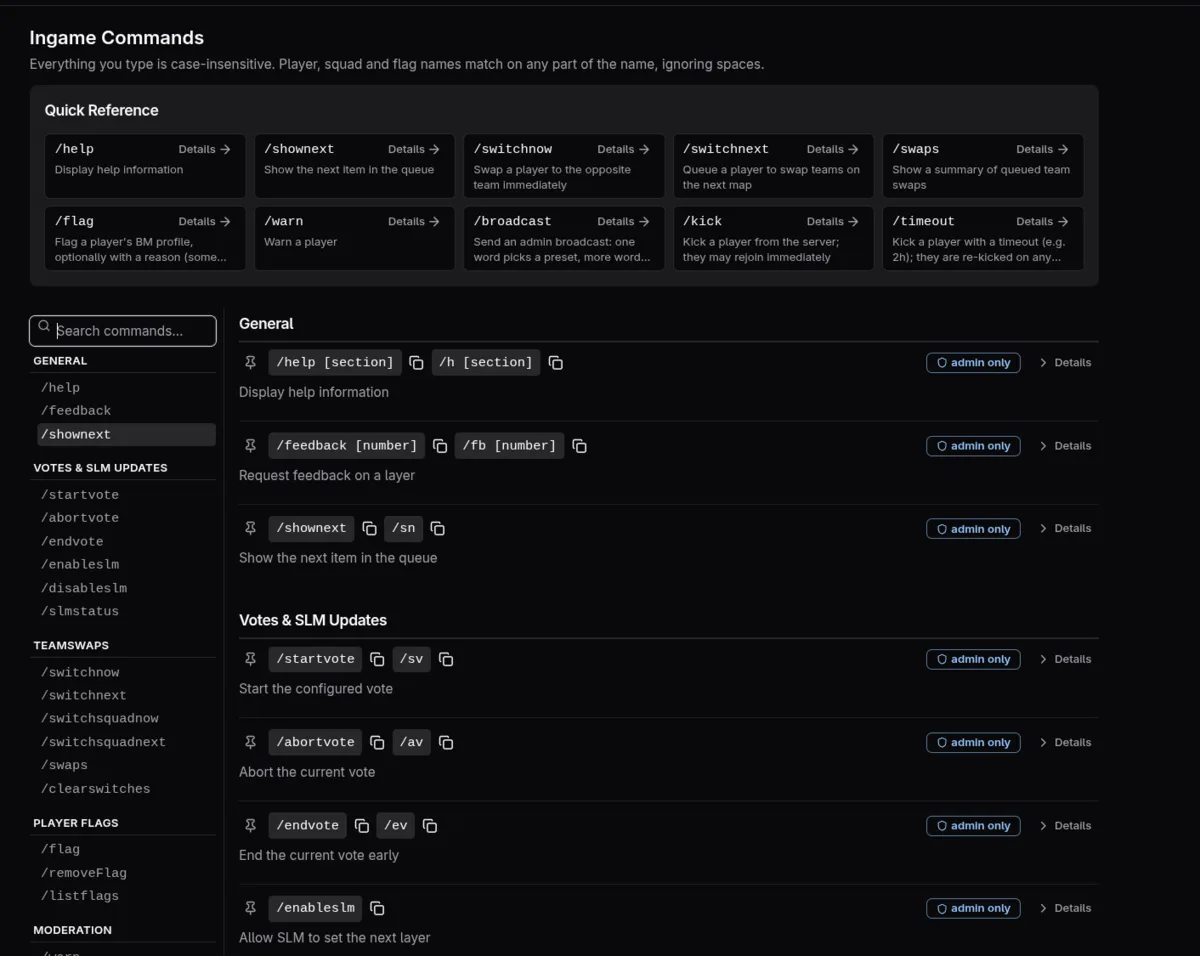The height and width of the screenshot is (956, 1200).
Task: Go to /listflags in sidebar
Action: pos(126,896)
